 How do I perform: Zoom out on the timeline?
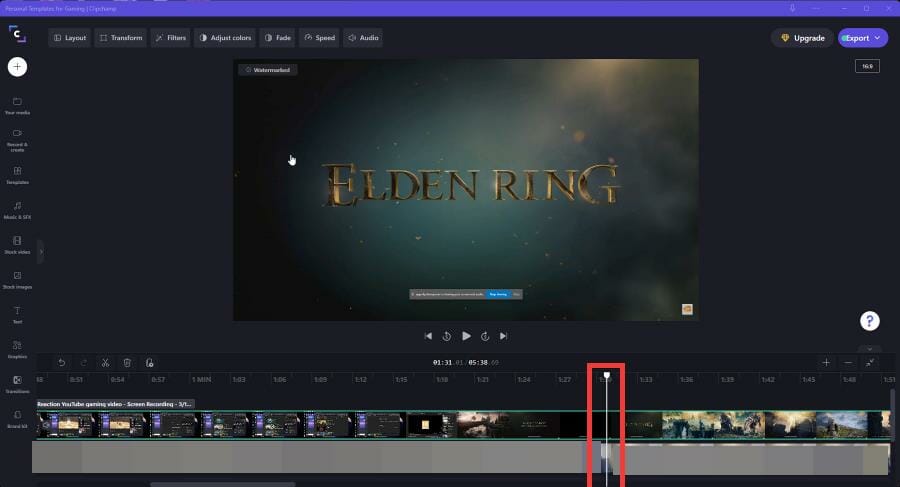point(848,362)
